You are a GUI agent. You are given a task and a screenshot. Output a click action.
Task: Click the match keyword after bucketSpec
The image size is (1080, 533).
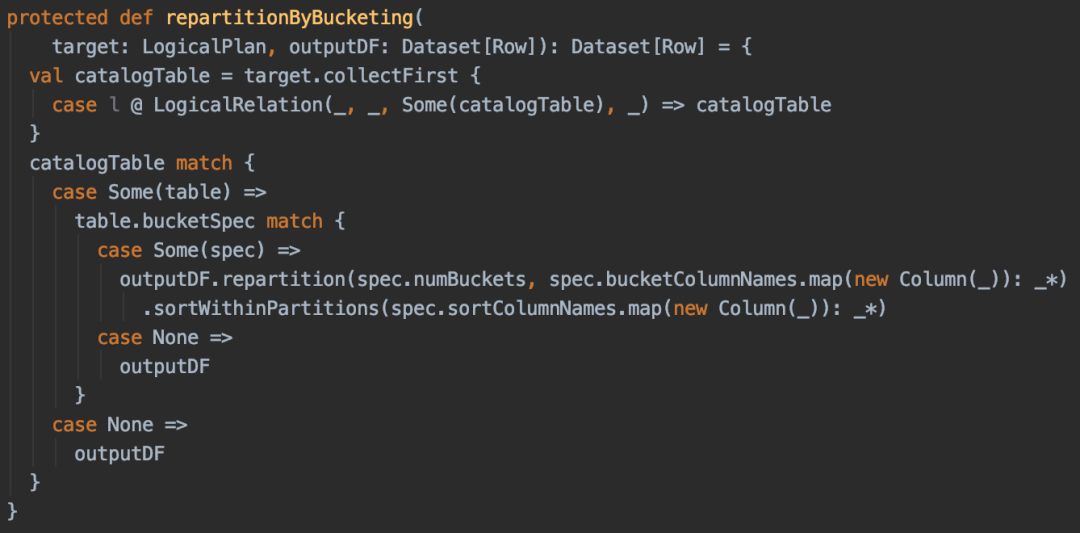(x=294, y=221)
